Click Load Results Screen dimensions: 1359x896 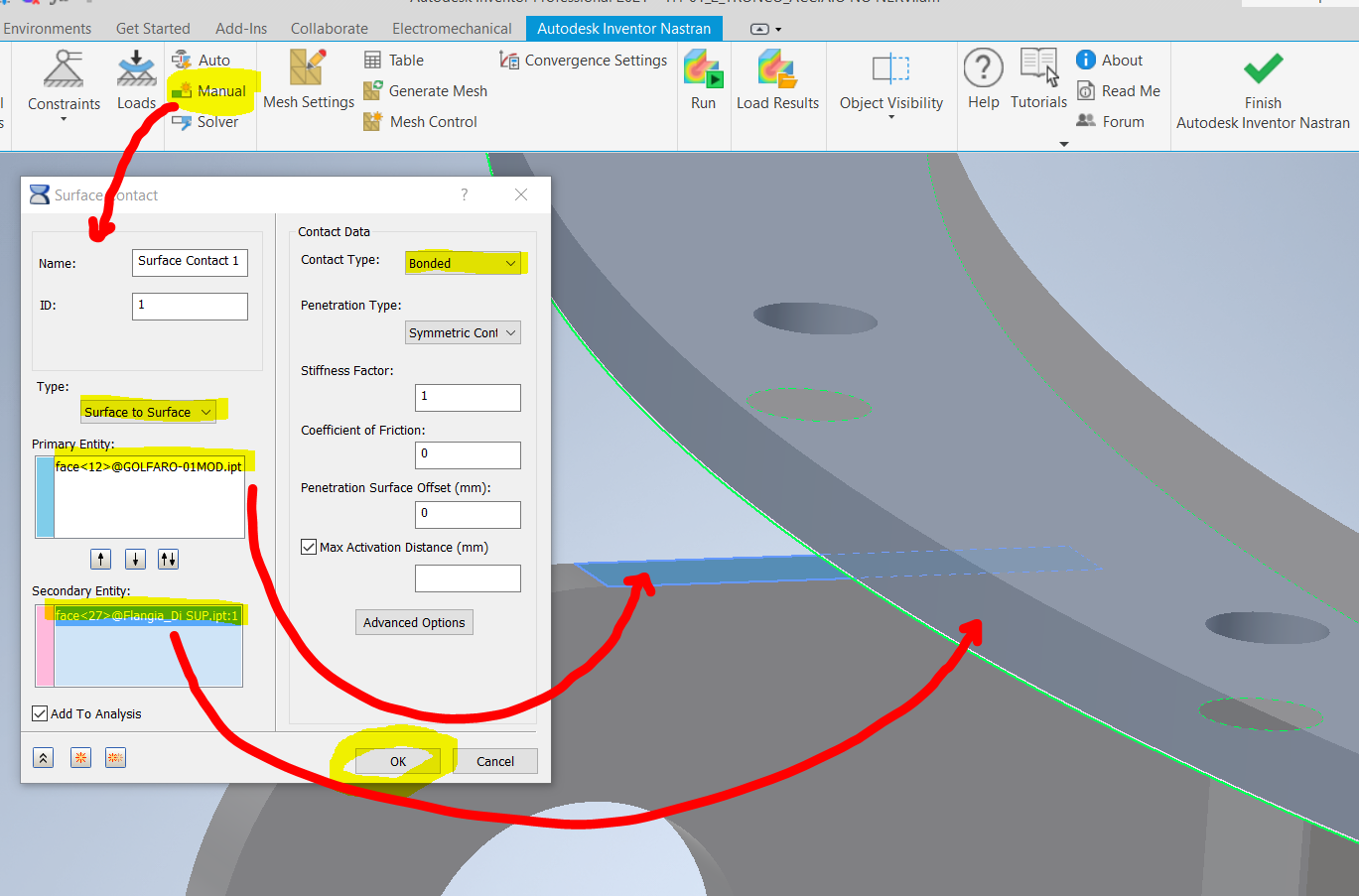(777, 81)
